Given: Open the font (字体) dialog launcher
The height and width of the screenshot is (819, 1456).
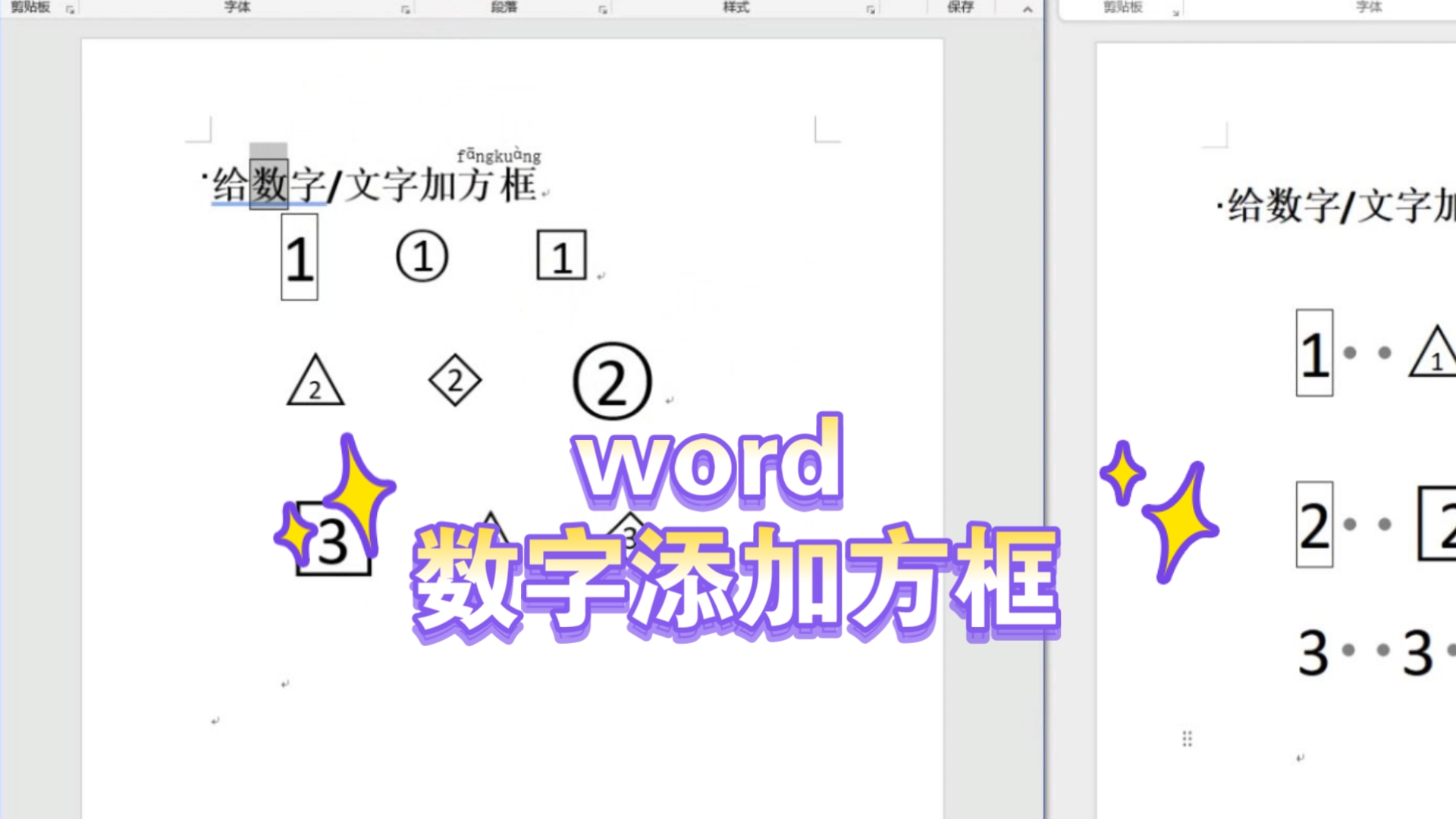Looking at the screenshot, I should pyautogui.click(x=406, y=10).
